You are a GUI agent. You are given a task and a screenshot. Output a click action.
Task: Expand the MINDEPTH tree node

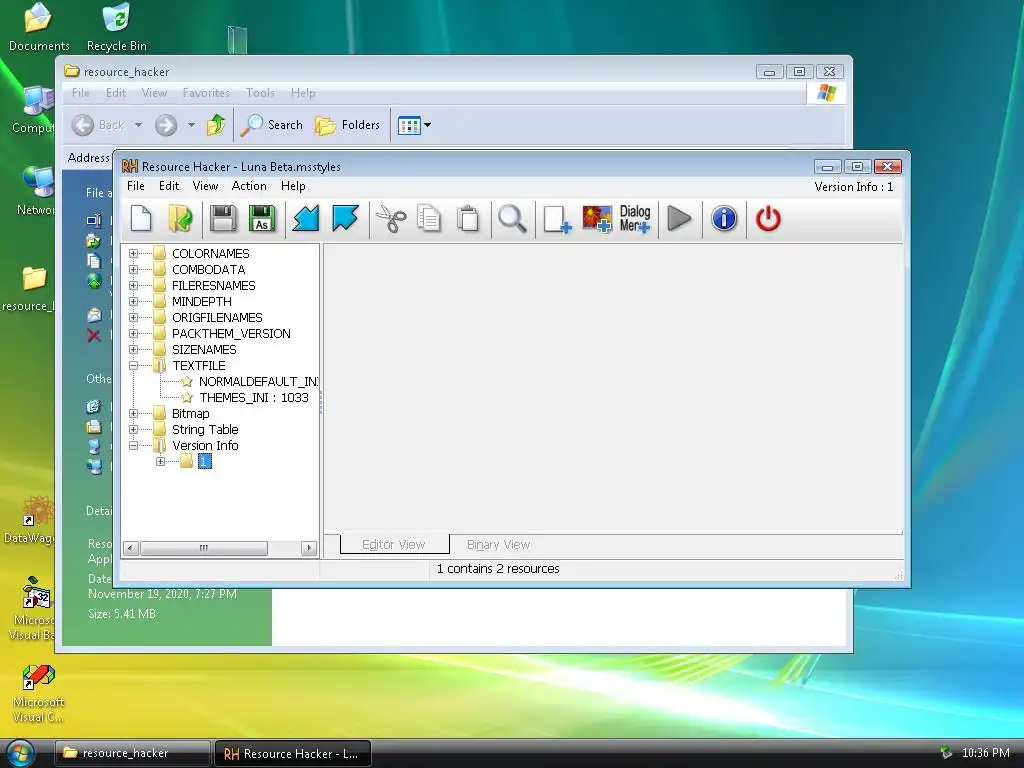tap(133, 301)
